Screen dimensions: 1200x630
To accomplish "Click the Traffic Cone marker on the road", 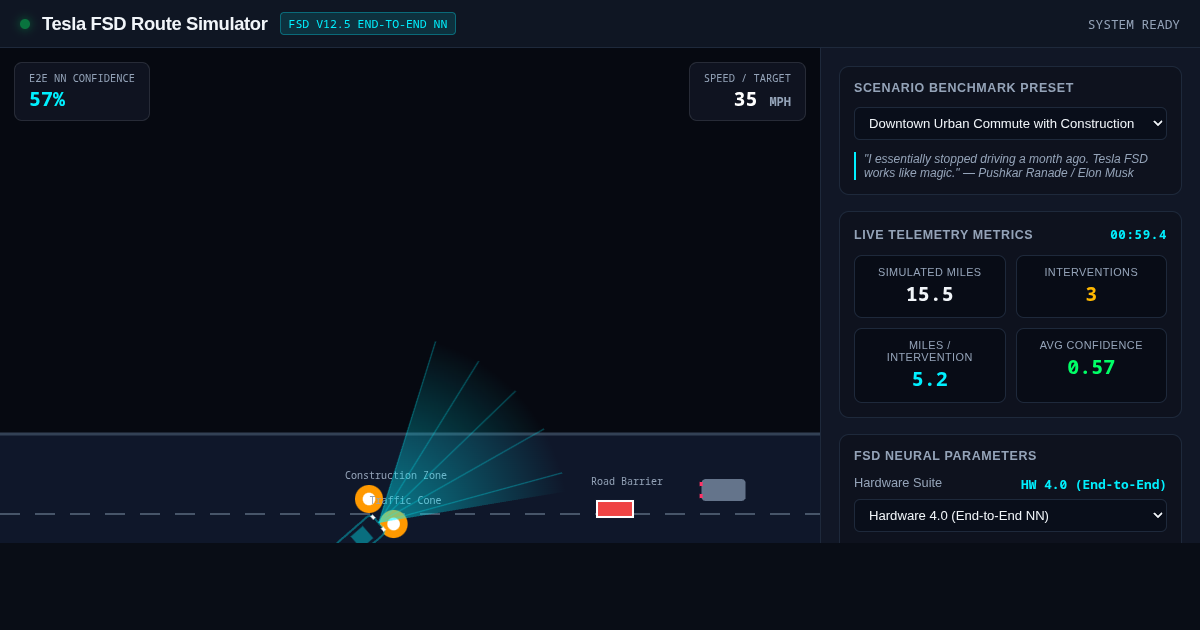I will click(393, 524).
